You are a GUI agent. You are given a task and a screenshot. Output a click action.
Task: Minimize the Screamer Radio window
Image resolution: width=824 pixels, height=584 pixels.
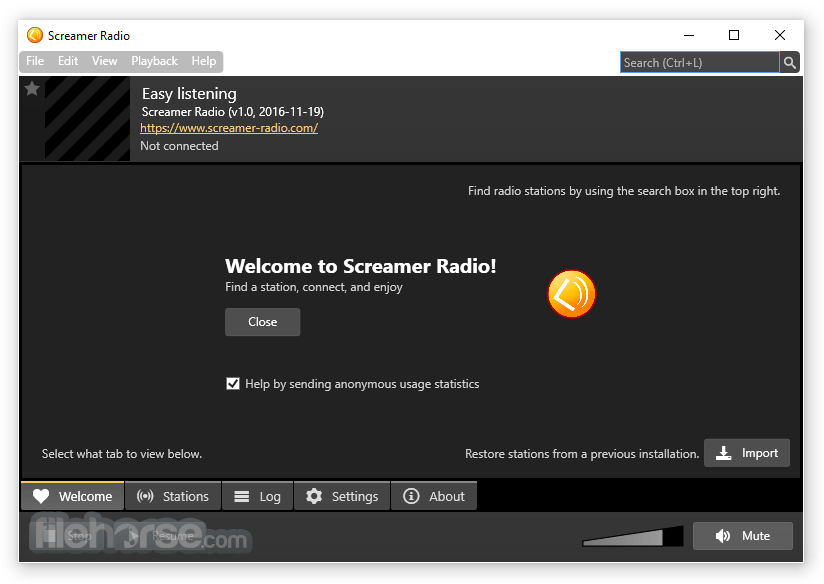point(689,35)
